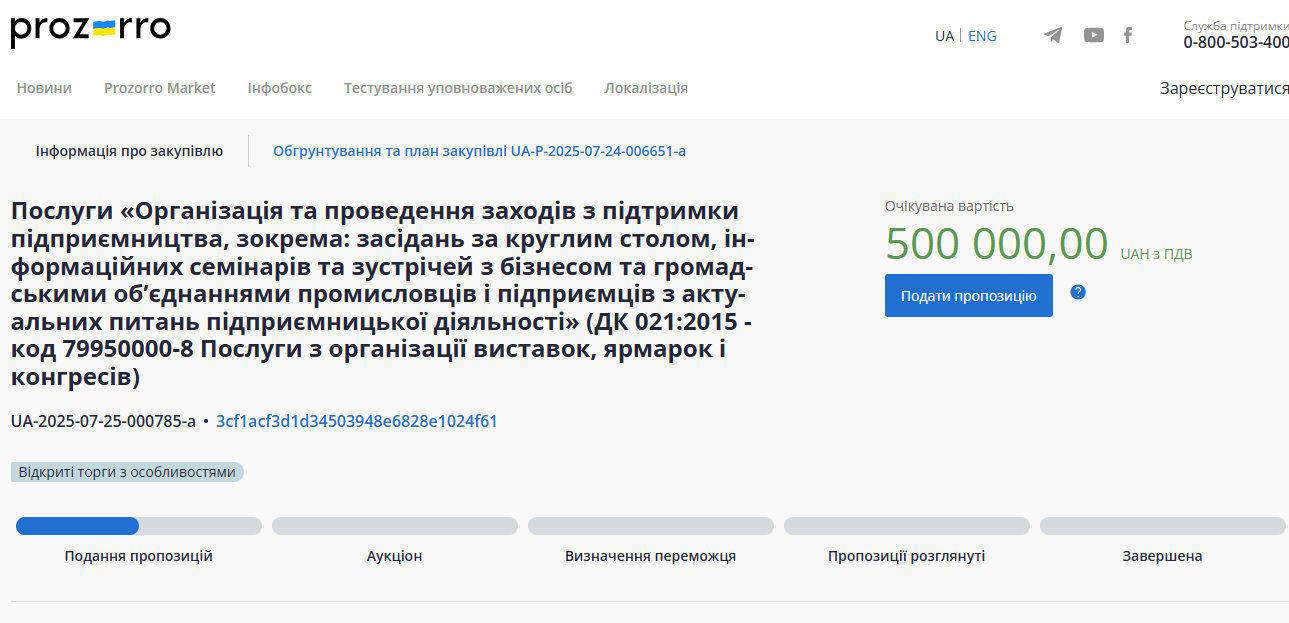Click the Відкриті торги з особливостями badge
This screenshot has width=1289, height=623.
click(127, 472)
